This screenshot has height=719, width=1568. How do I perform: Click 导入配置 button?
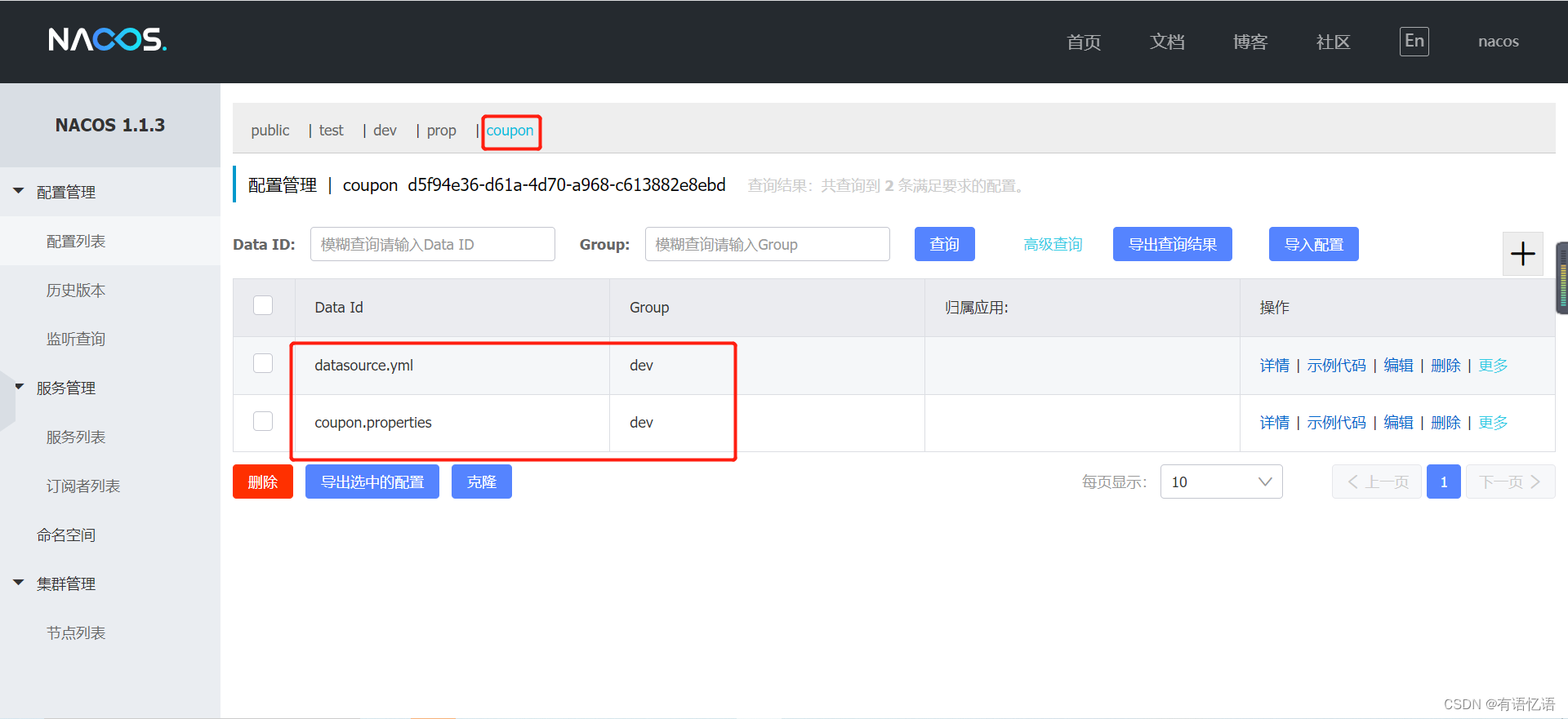(x=1314, y=244)
